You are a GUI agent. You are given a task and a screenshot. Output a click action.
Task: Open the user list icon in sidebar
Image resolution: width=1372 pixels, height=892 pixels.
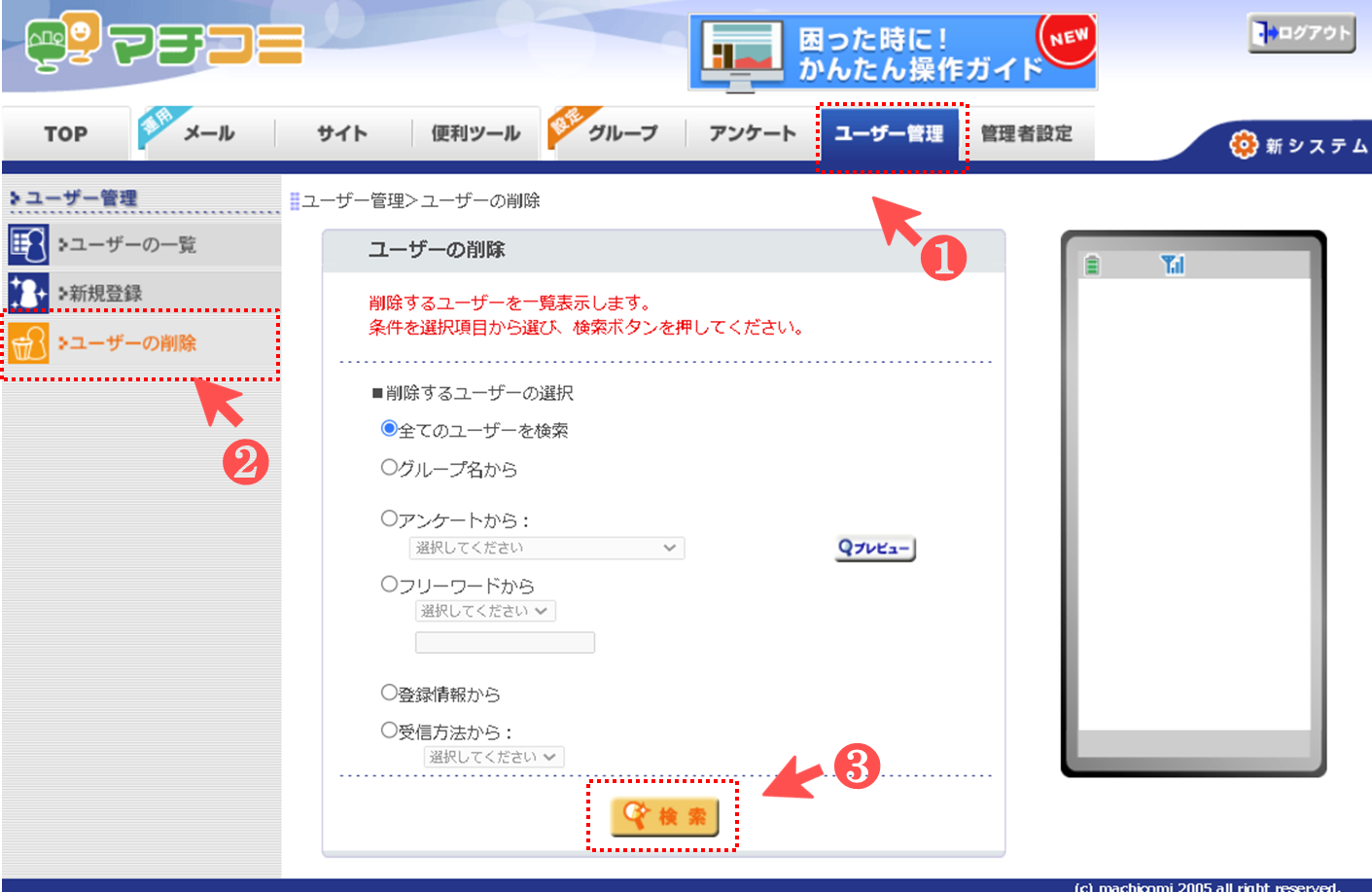28,244
